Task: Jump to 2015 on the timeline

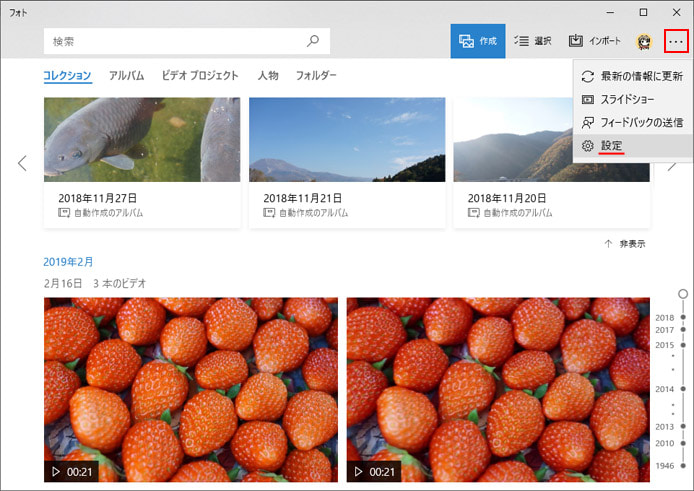Action: click(670, 345)
